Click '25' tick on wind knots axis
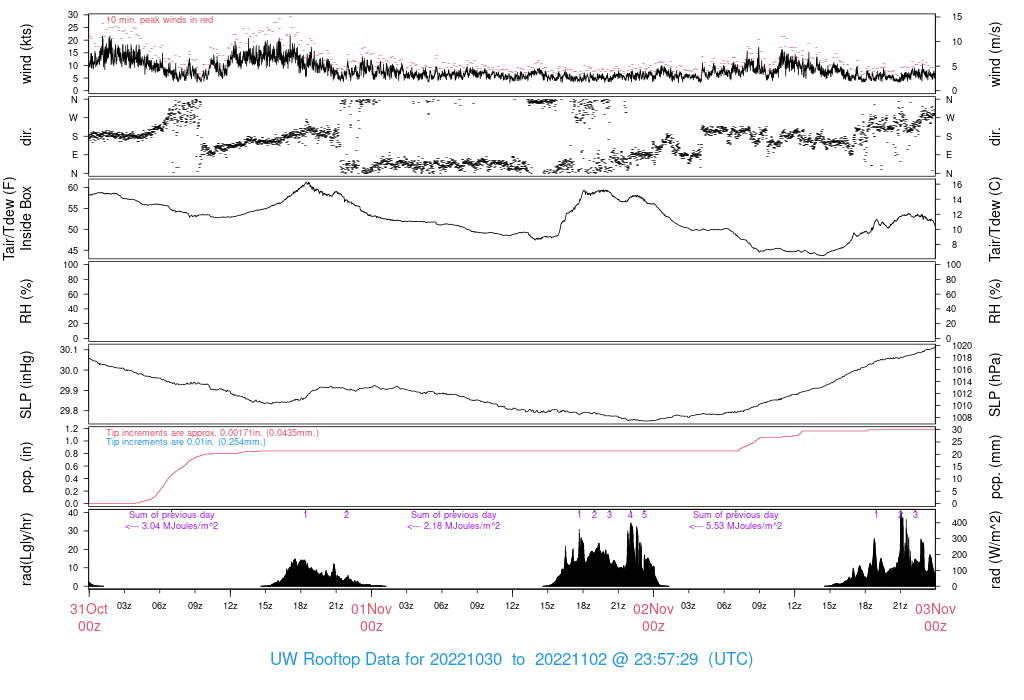 [74, 27]
